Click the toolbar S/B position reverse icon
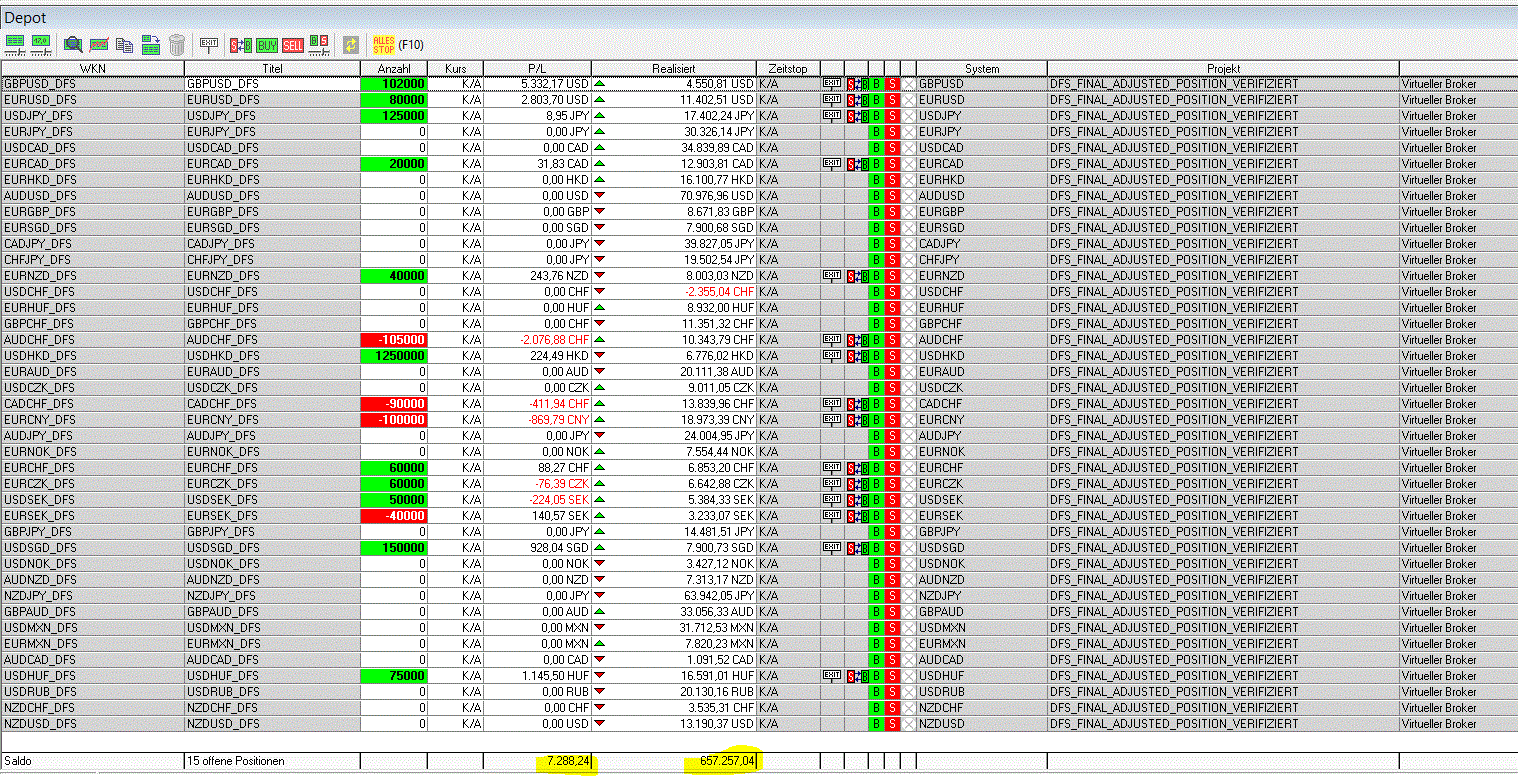This screenshot has width=1518, height=776. pyautogui.click(x=241, y=45)
